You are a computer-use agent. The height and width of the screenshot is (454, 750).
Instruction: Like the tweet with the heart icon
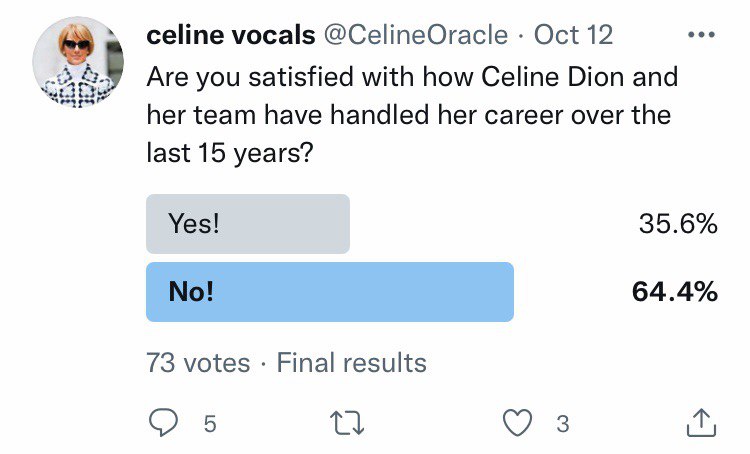tap(517, 424)
